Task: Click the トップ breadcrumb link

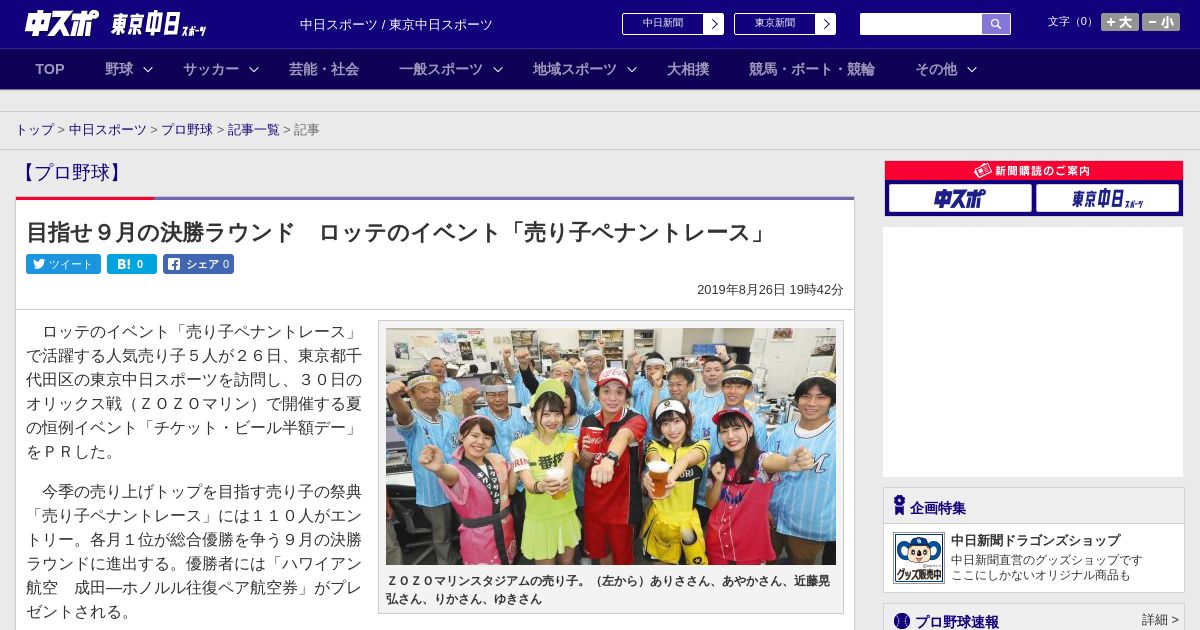Action: pos(35,130)
